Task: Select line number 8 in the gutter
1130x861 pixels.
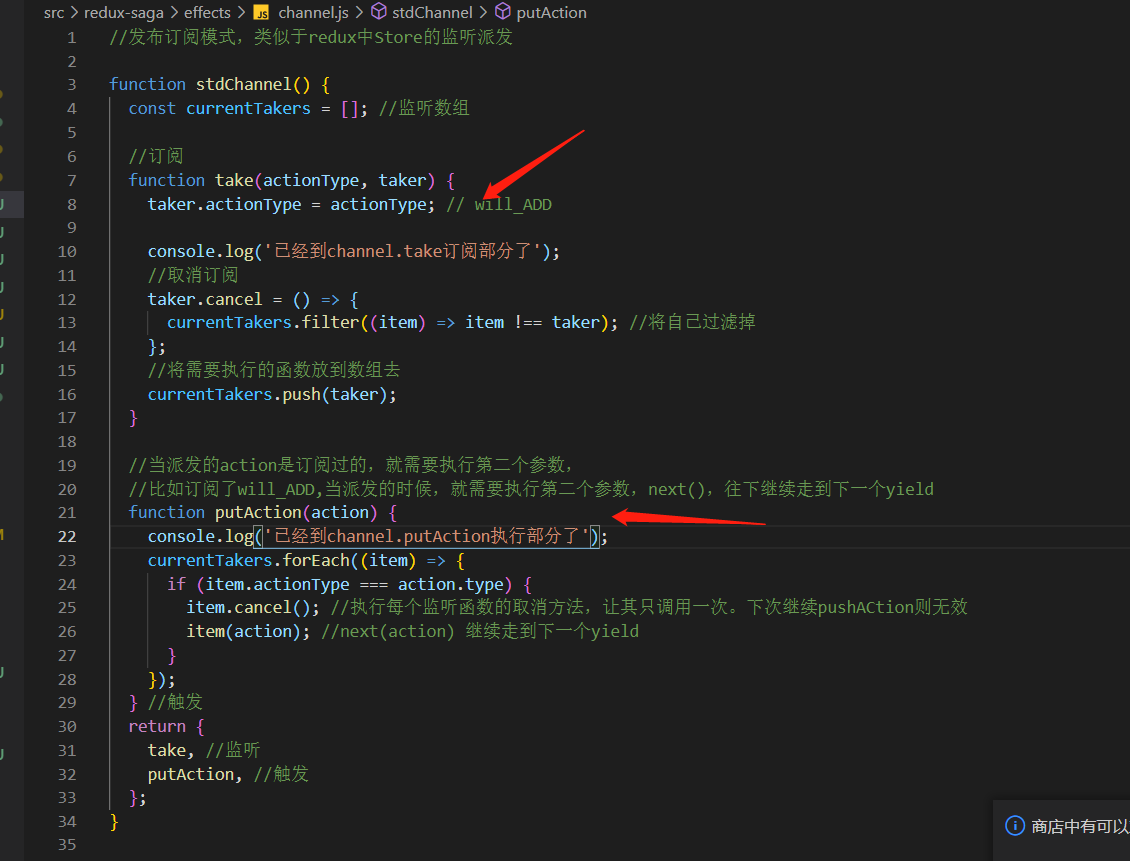Action: pos(71,204)
